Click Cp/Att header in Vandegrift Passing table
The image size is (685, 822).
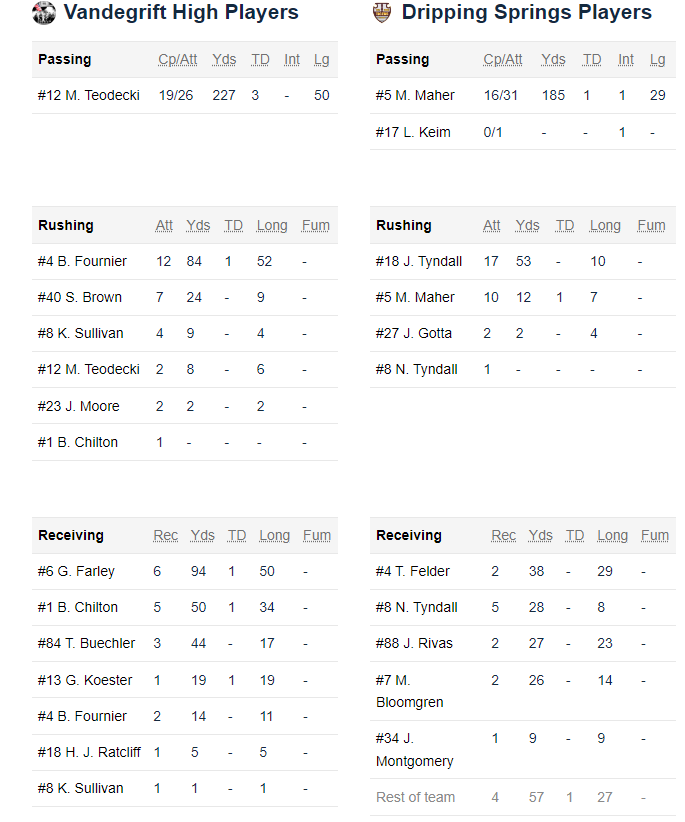178,60
